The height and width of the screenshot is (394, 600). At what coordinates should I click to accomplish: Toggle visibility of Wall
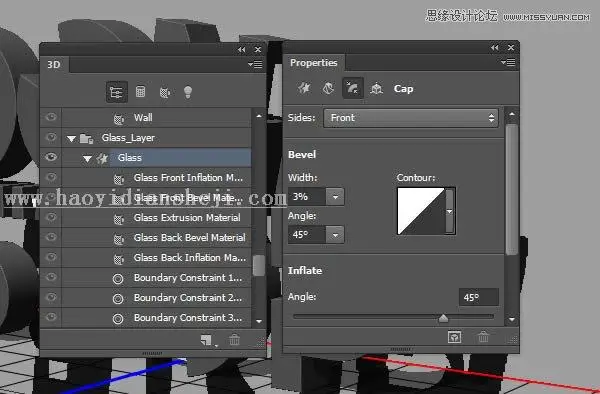tap(51, 117)
